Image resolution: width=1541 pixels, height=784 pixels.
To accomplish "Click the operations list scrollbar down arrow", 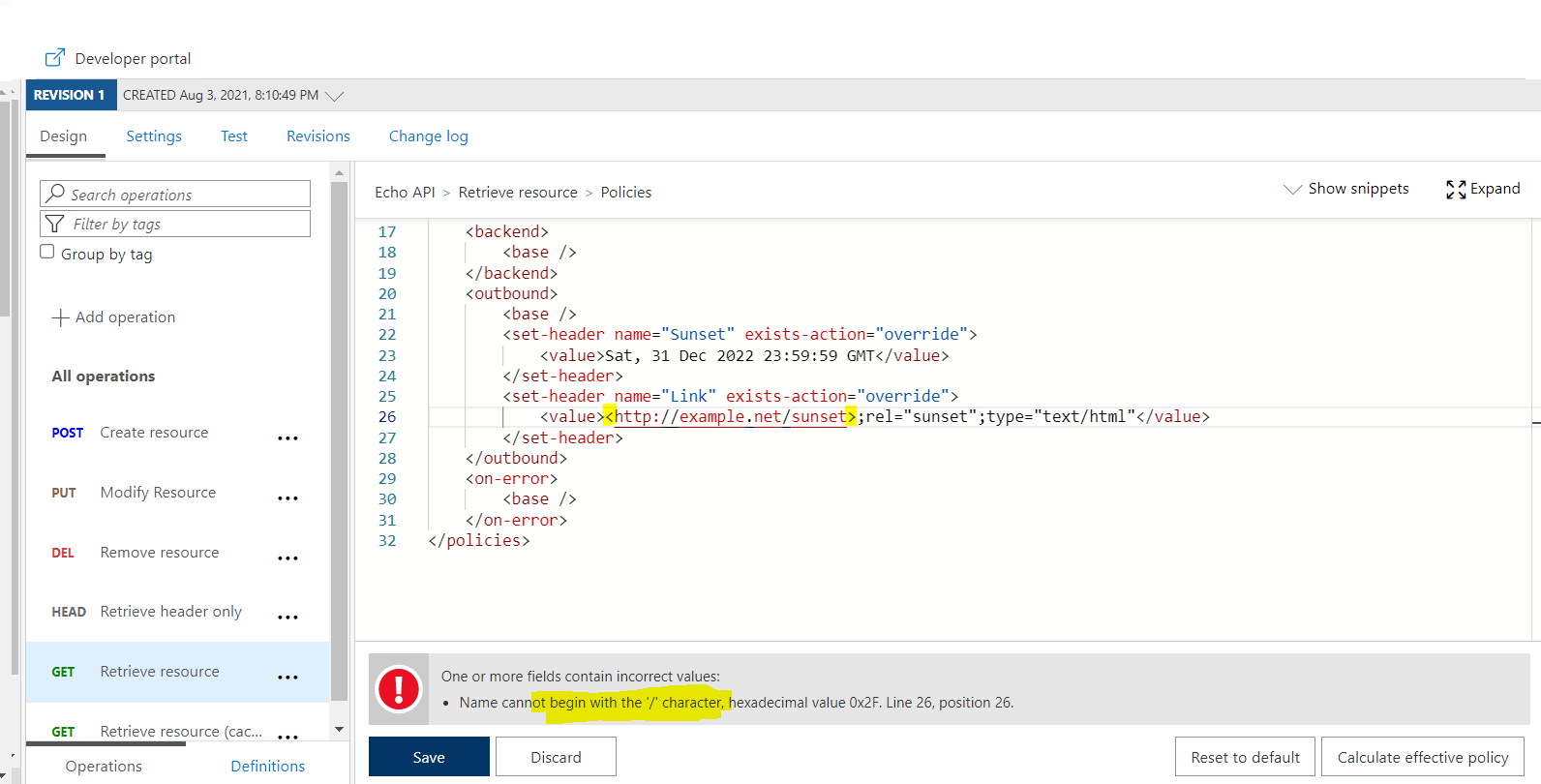I will 339,729.
